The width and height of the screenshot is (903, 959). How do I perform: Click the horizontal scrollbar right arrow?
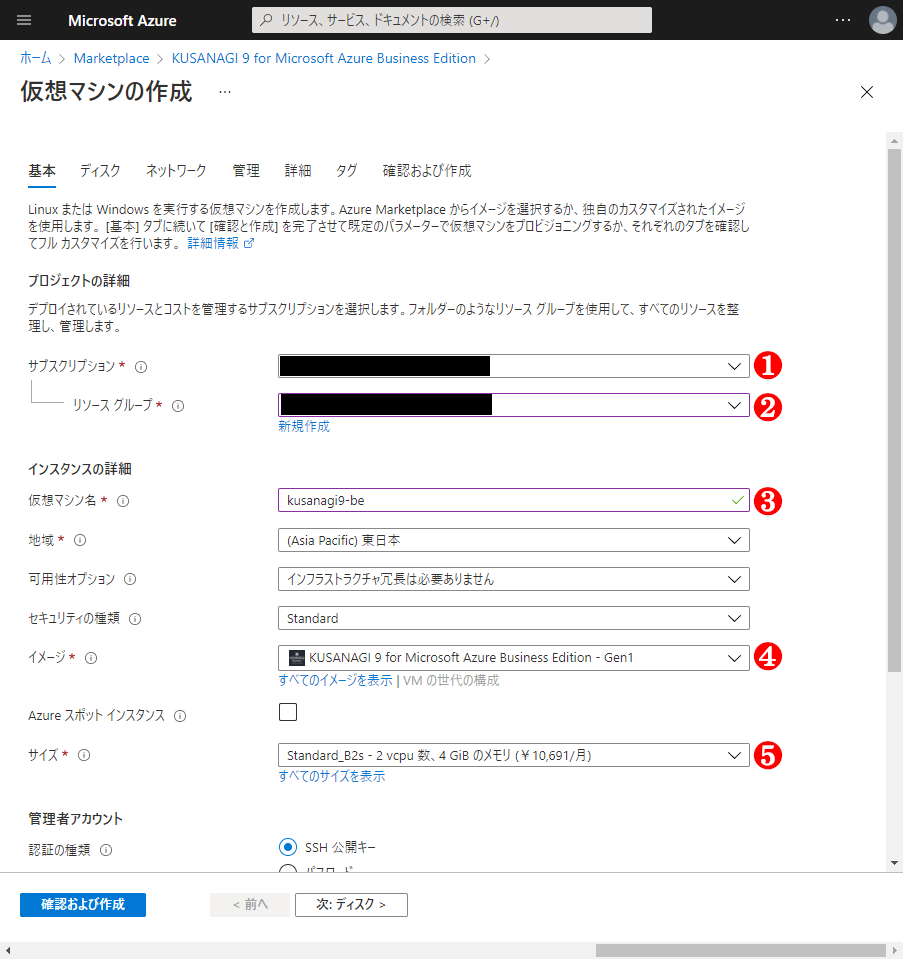[894, 950]
